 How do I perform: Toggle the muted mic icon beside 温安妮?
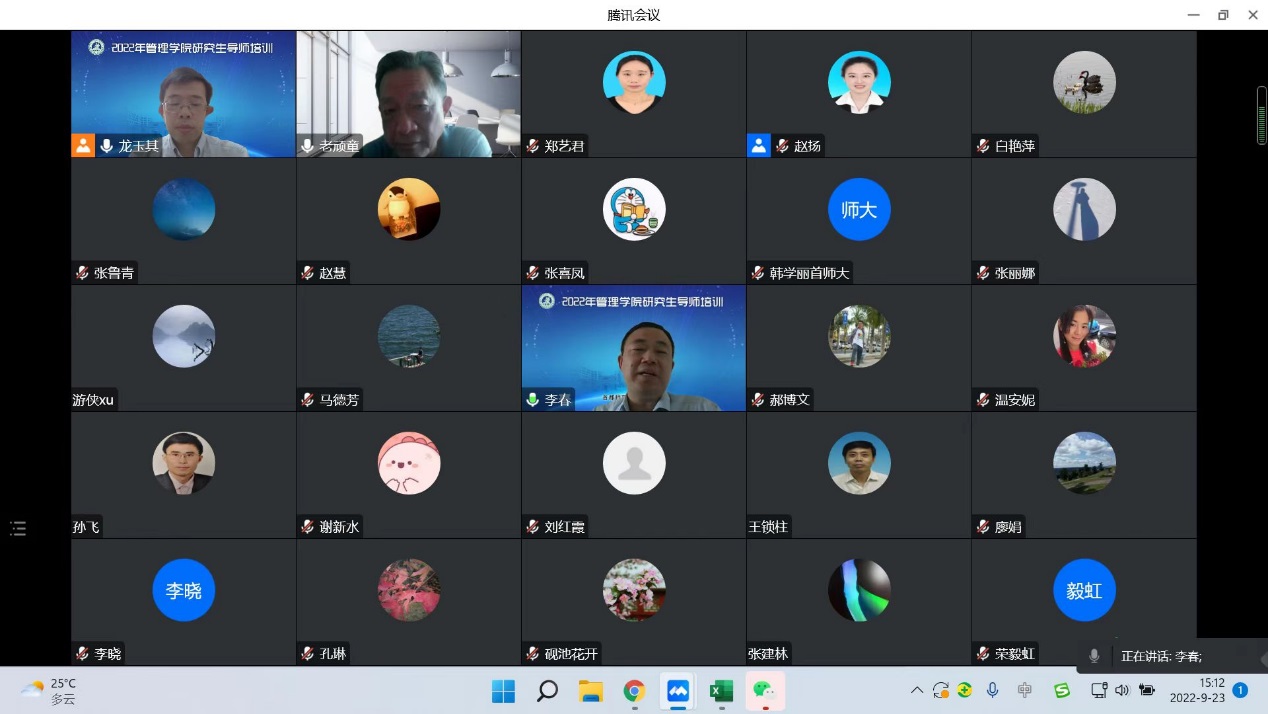coord(983,400)
